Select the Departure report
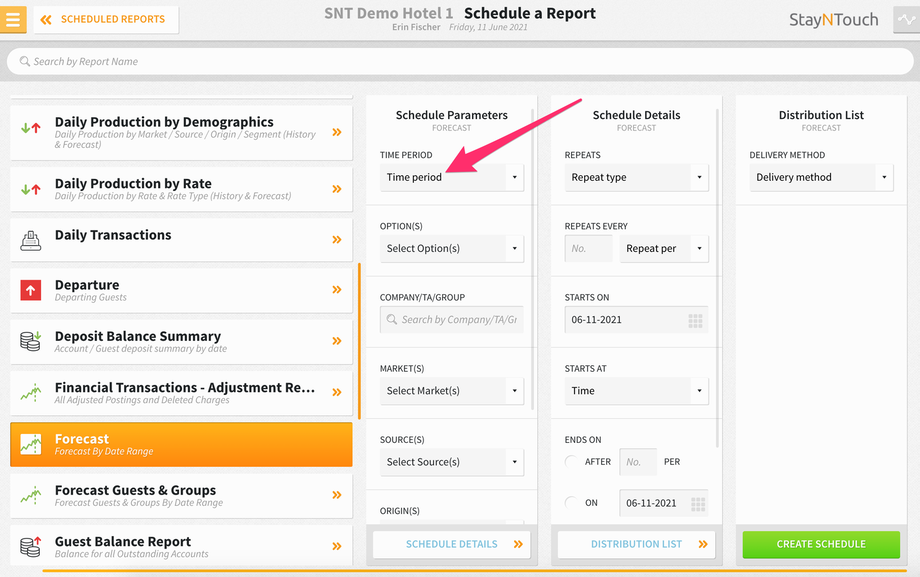Viewport: 920px width, 577px height. [181, 290]
